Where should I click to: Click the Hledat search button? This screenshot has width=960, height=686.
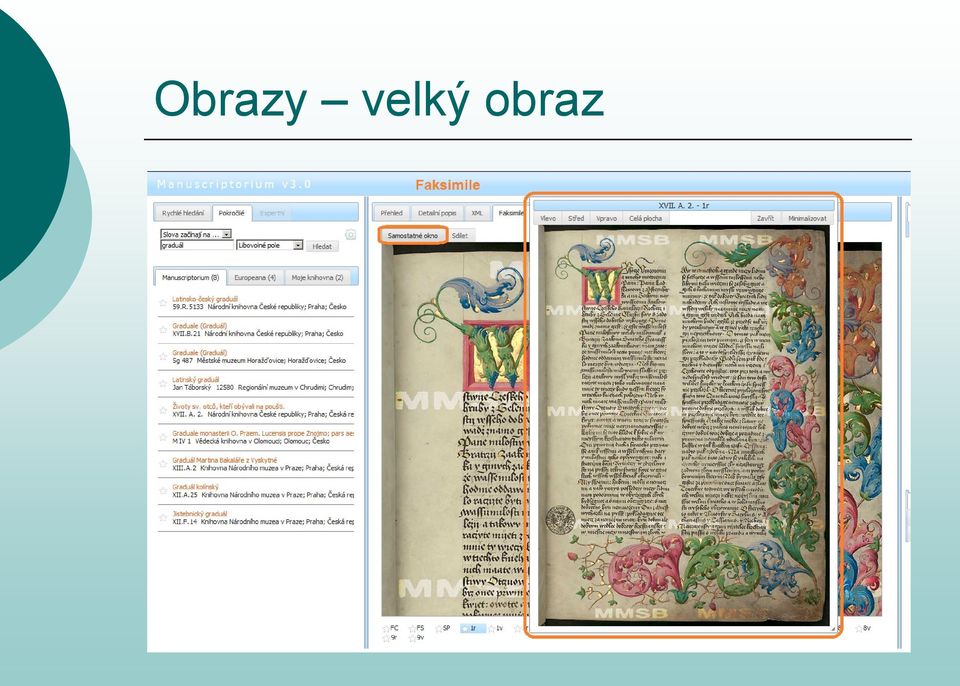322,246
